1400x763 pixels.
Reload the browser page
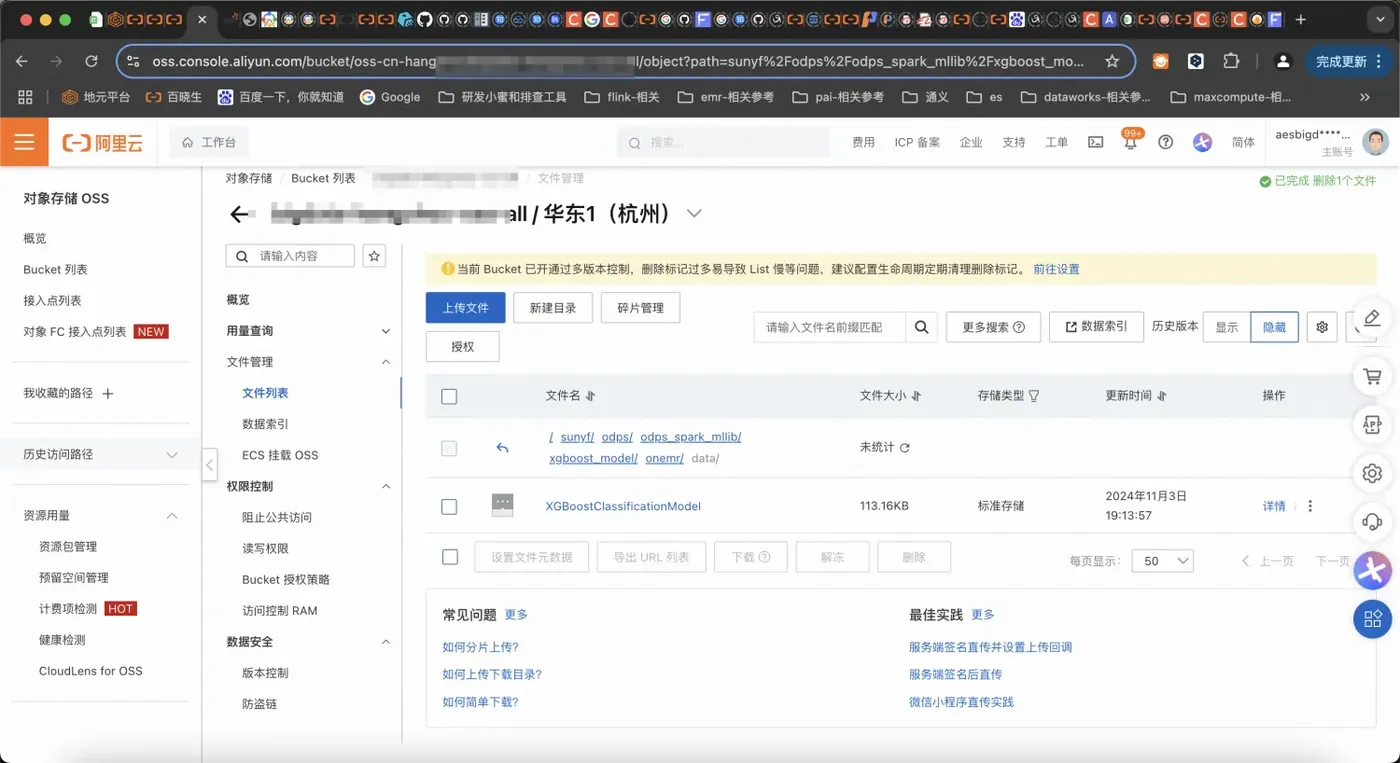click(91, 61)
